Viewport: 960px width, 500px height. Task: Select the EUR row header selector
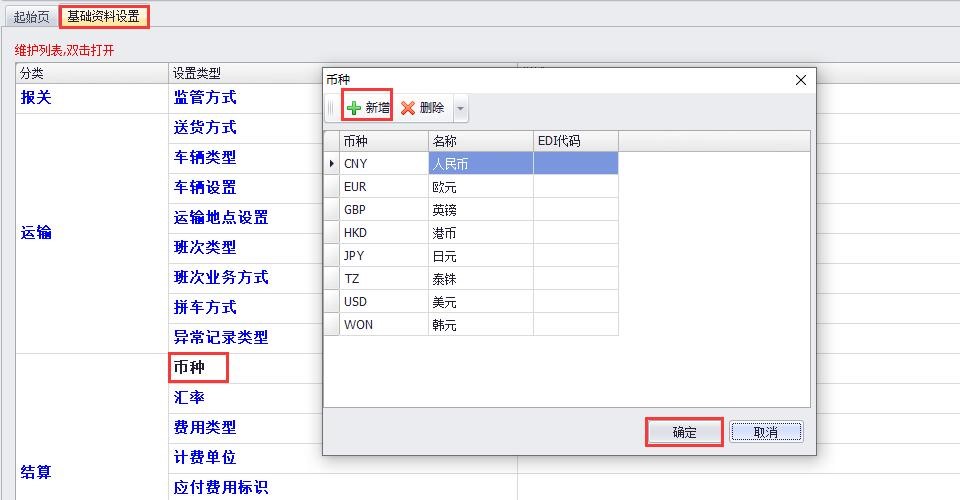click(x=332, y=186)
